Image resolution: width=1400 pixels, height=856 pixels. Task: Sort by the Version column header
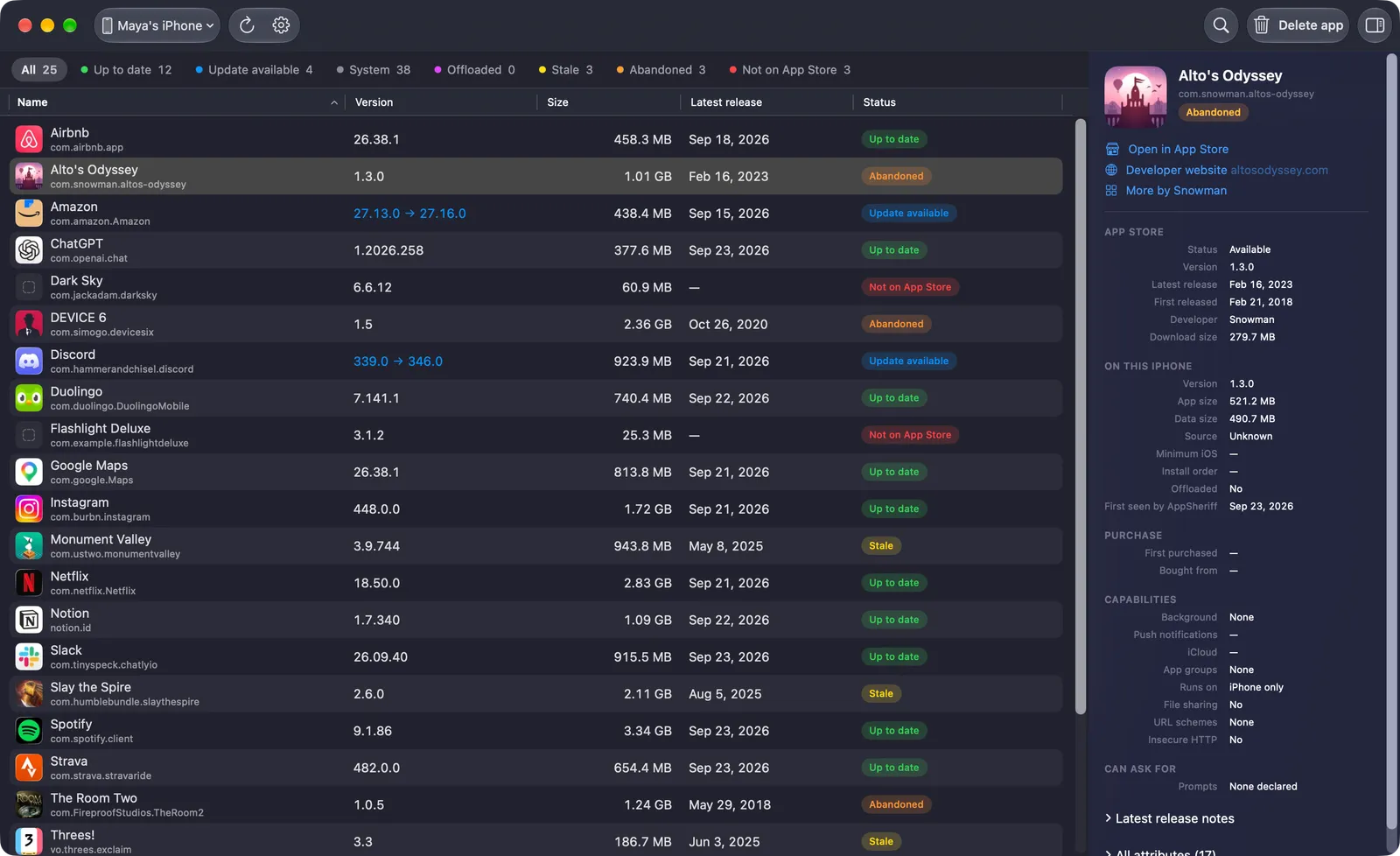(x=441, y=102)
